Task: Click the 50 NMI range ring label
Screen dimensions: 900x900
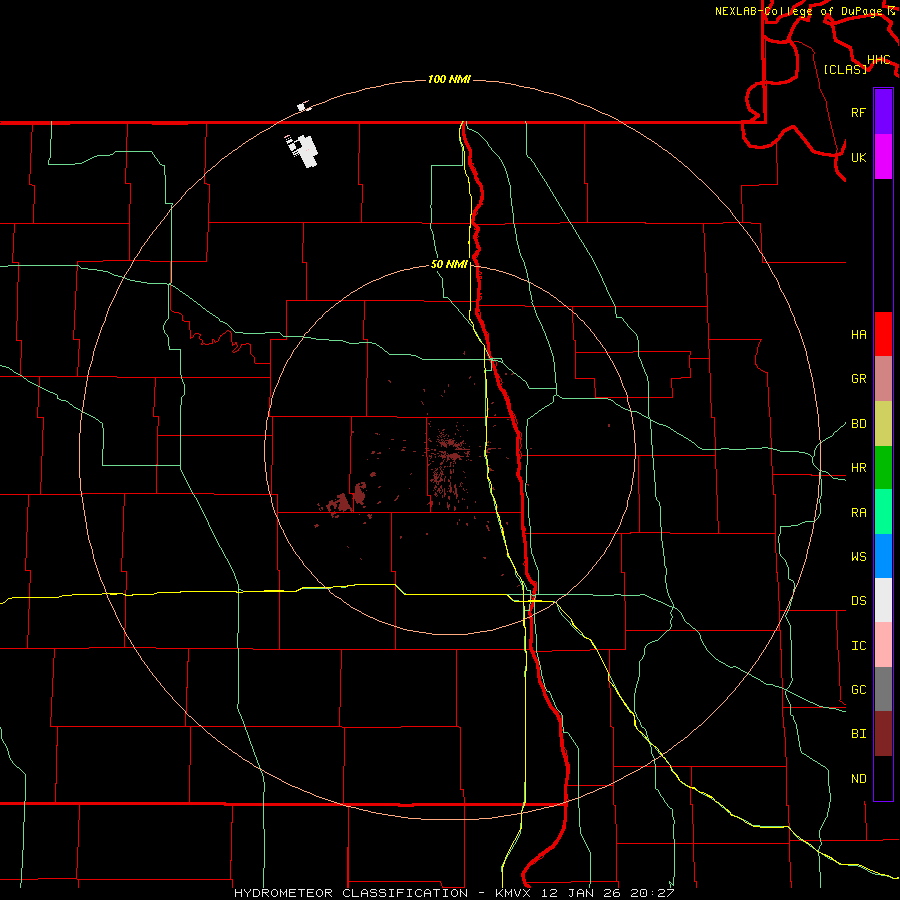Action: pyautogui.click(x=449, y=264)
